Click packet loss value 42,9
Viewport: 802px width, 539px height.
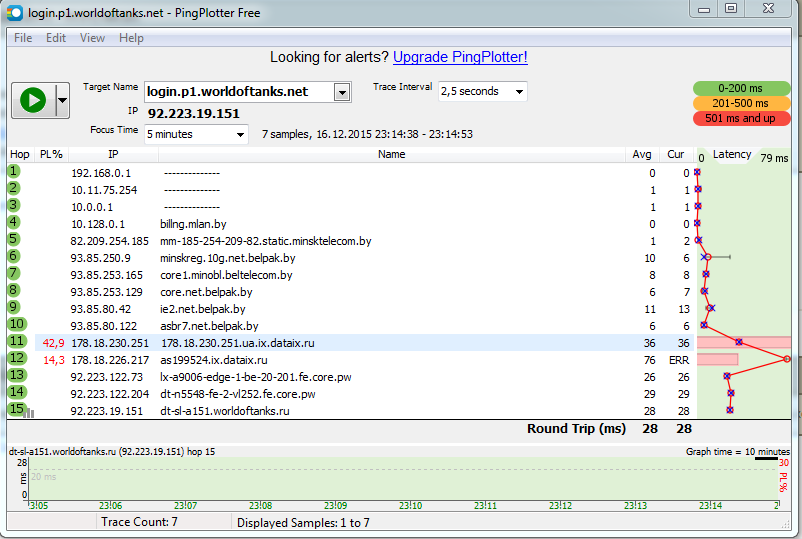[x=53, y=343]
